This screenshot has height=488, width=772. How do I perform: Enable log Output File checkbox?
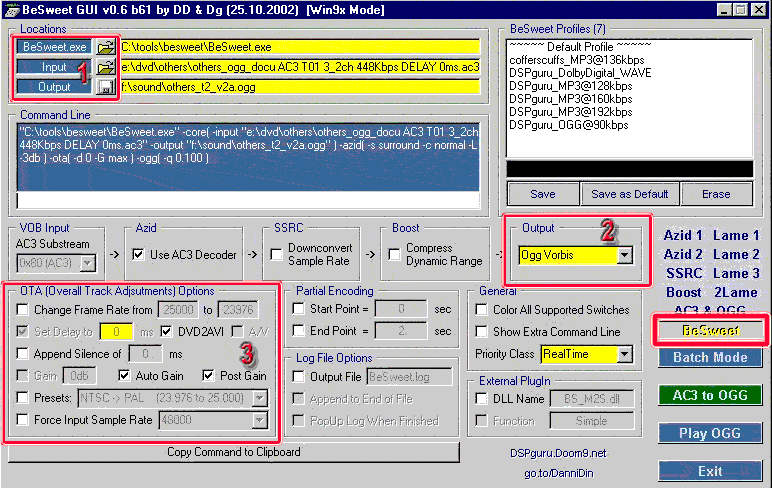coord(298,377)
